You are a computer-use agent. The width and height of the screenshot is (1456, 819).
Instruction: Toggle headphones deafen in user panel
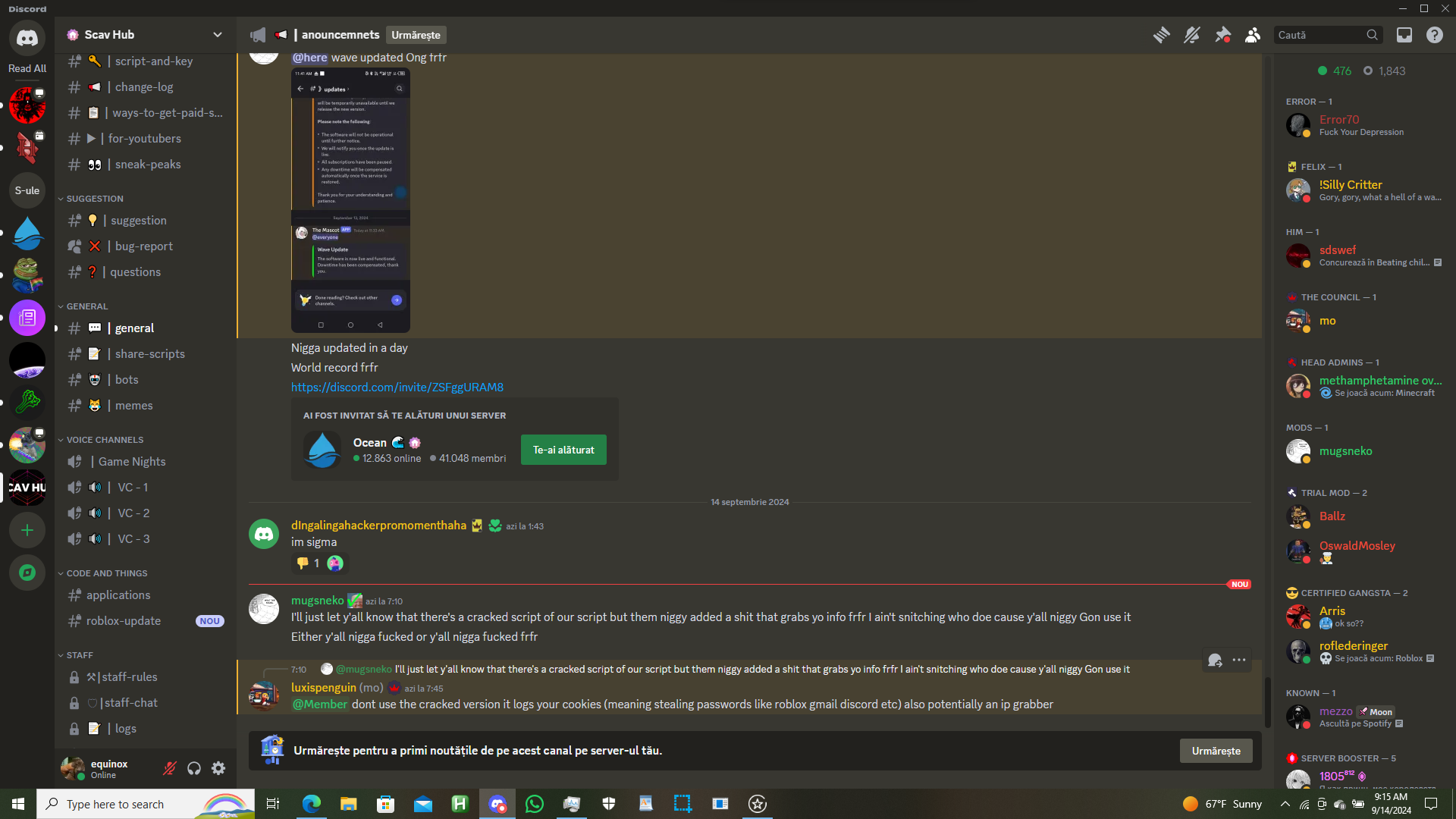[194, 769]
